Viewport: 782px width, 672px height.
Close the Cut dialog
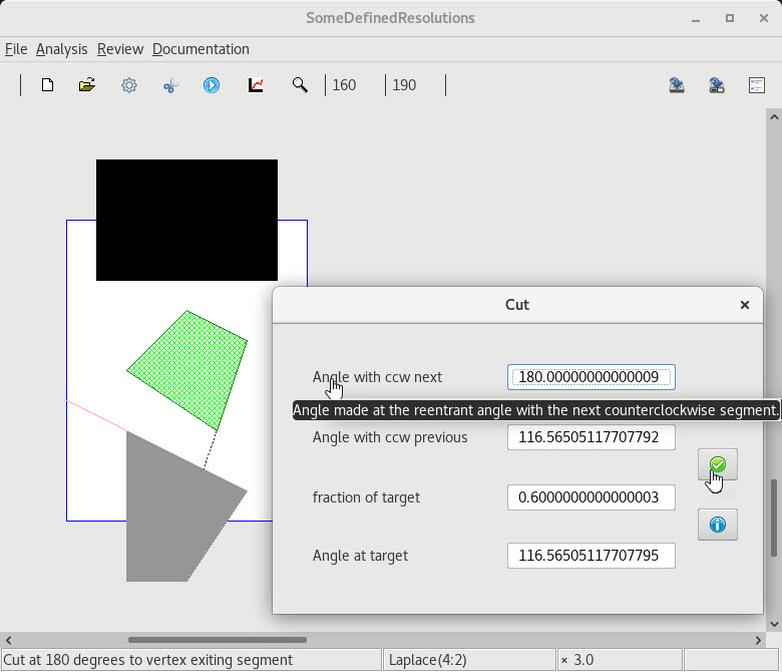pyautogui.click(x=744, y=305)
